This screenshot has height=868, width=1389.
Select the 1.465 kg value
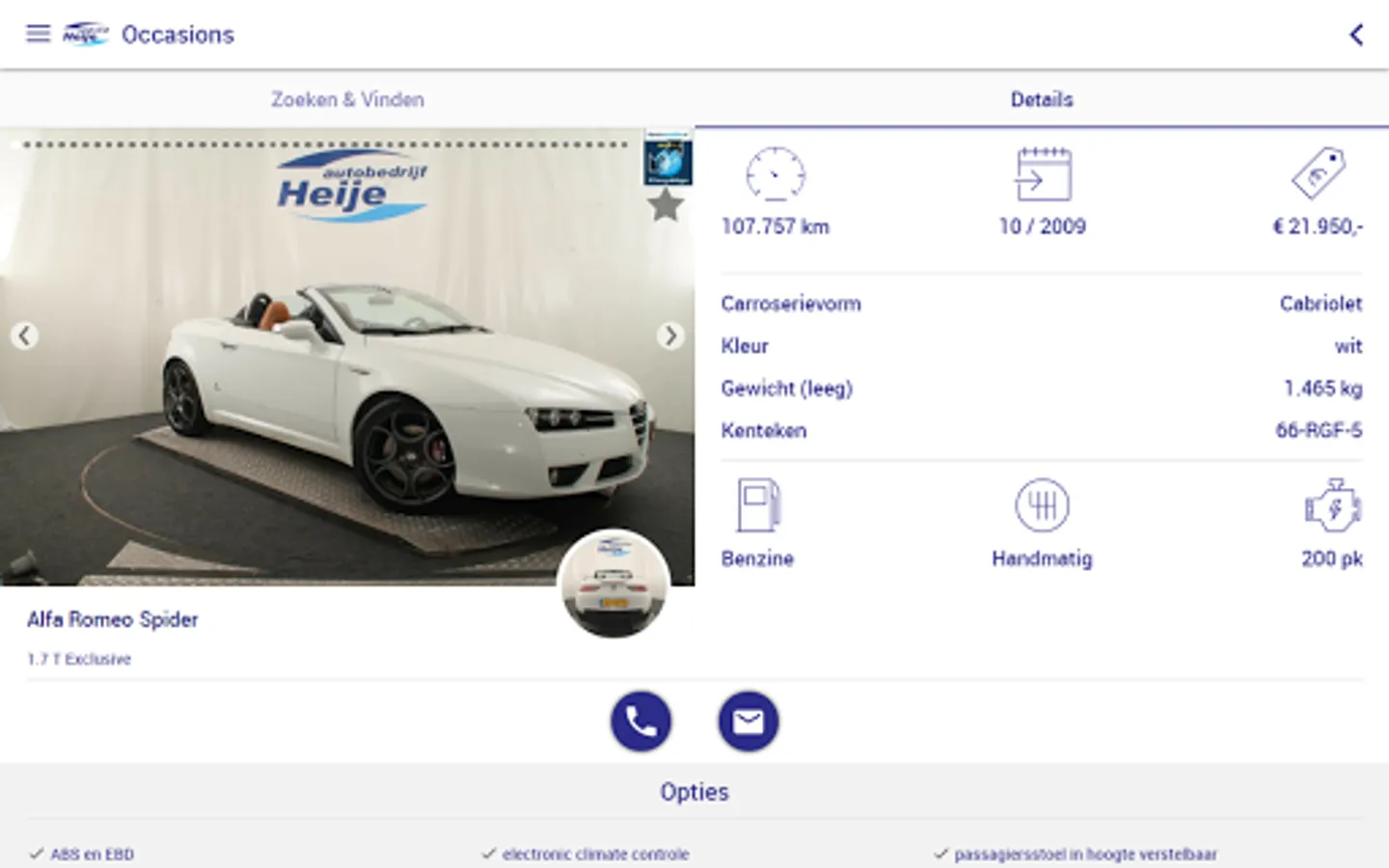pyautogui.click(x=1322, y=389)
